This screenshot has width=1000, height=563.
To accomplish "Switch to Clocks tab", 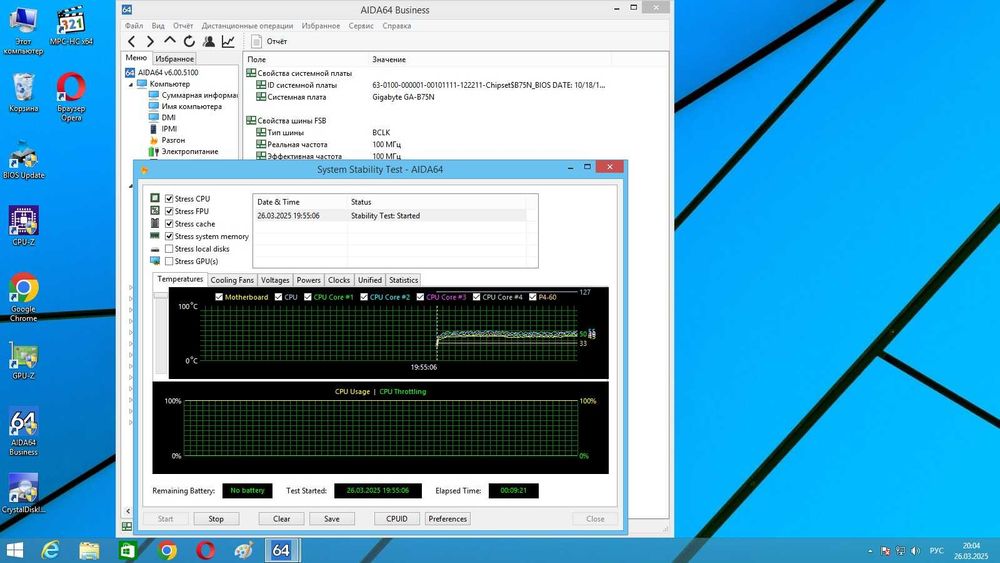I will [339, 280].
